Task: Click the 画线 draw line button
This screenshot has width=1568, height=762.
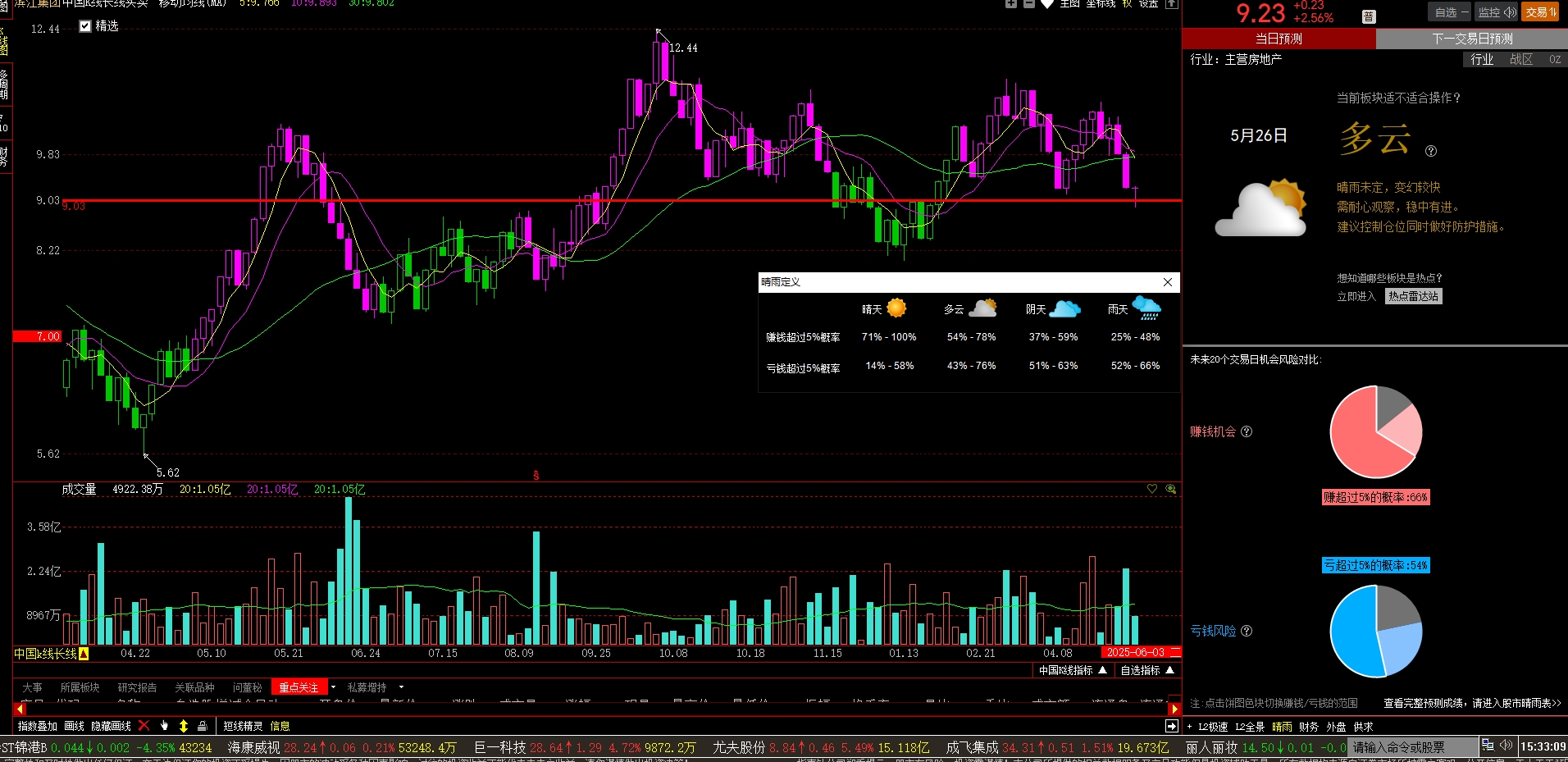Action: [x=74, y=726]
